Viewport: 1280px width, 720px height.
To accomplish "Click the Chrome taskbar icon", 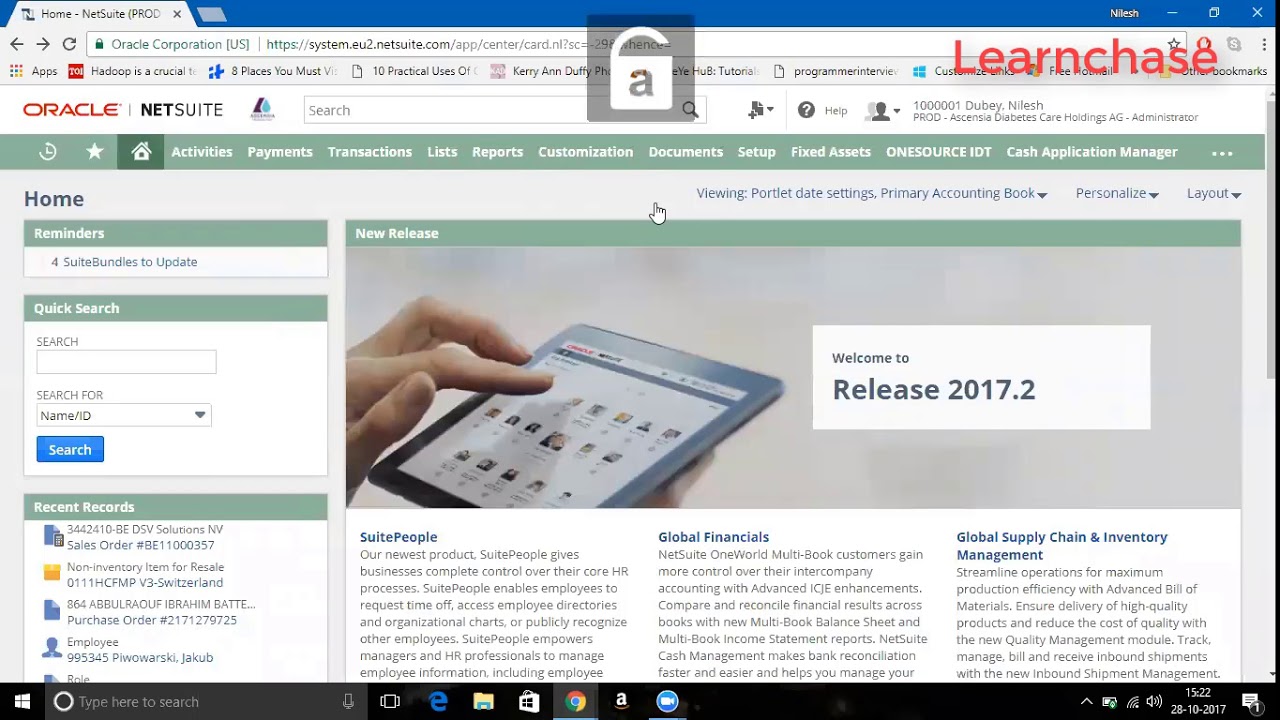I will click(575, 702).
